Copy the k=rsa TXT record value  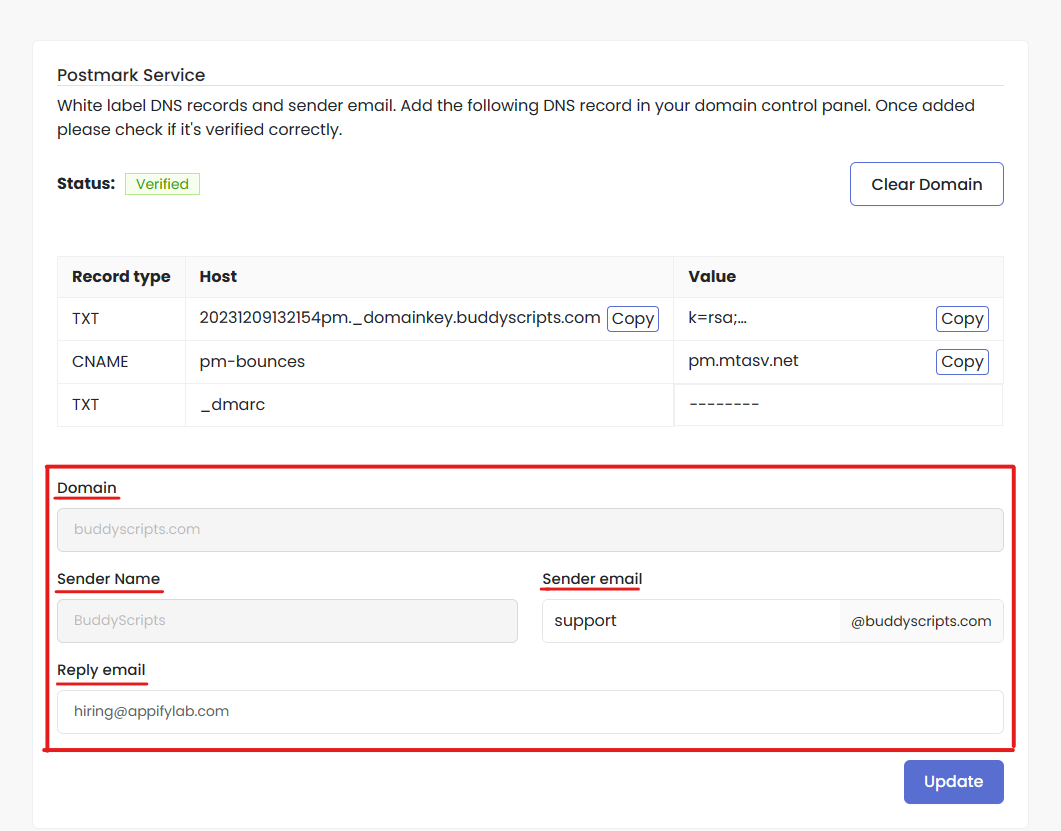point(962,319)
